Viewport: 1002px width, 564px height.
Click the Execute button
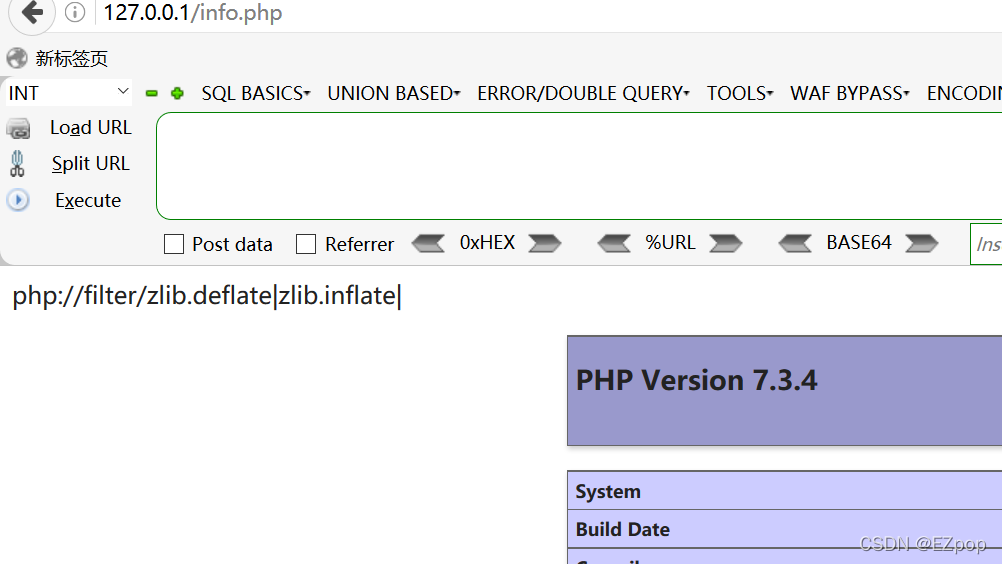pos(88,201)
